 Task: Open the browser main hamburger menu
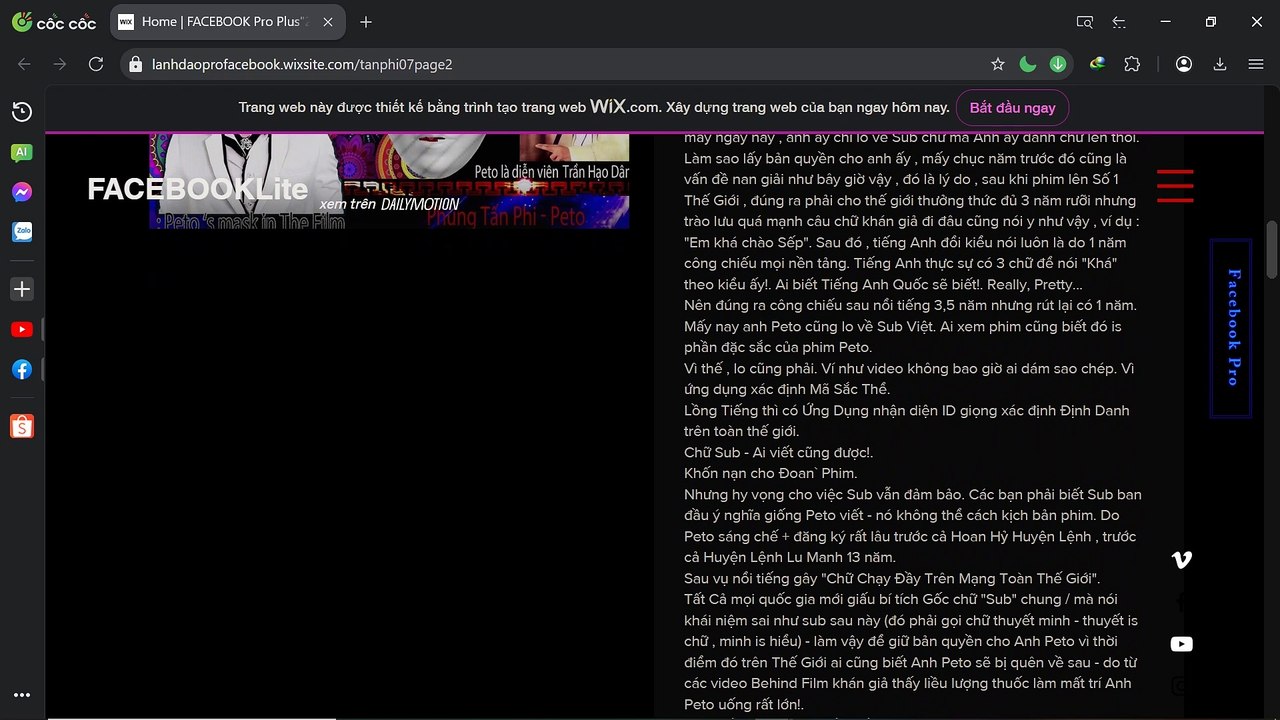(1256, 64)
